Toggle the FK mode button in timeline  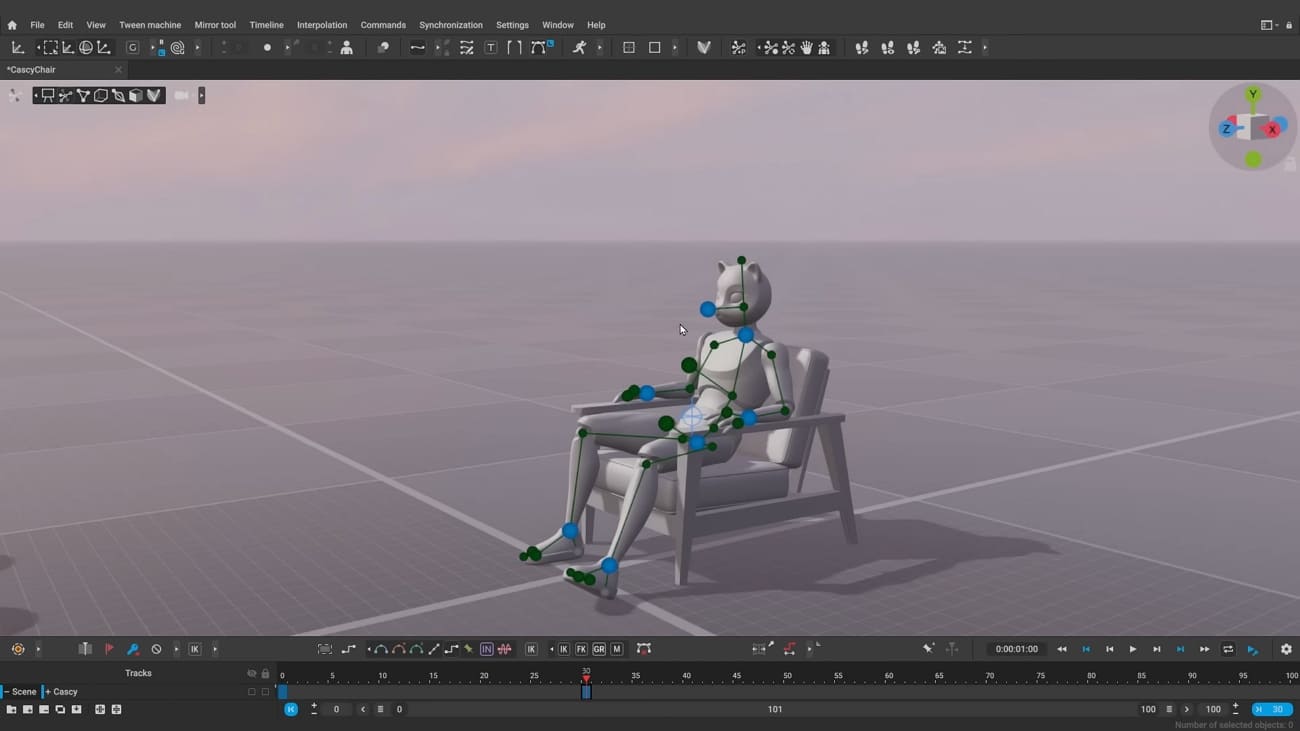coord(580,648)
